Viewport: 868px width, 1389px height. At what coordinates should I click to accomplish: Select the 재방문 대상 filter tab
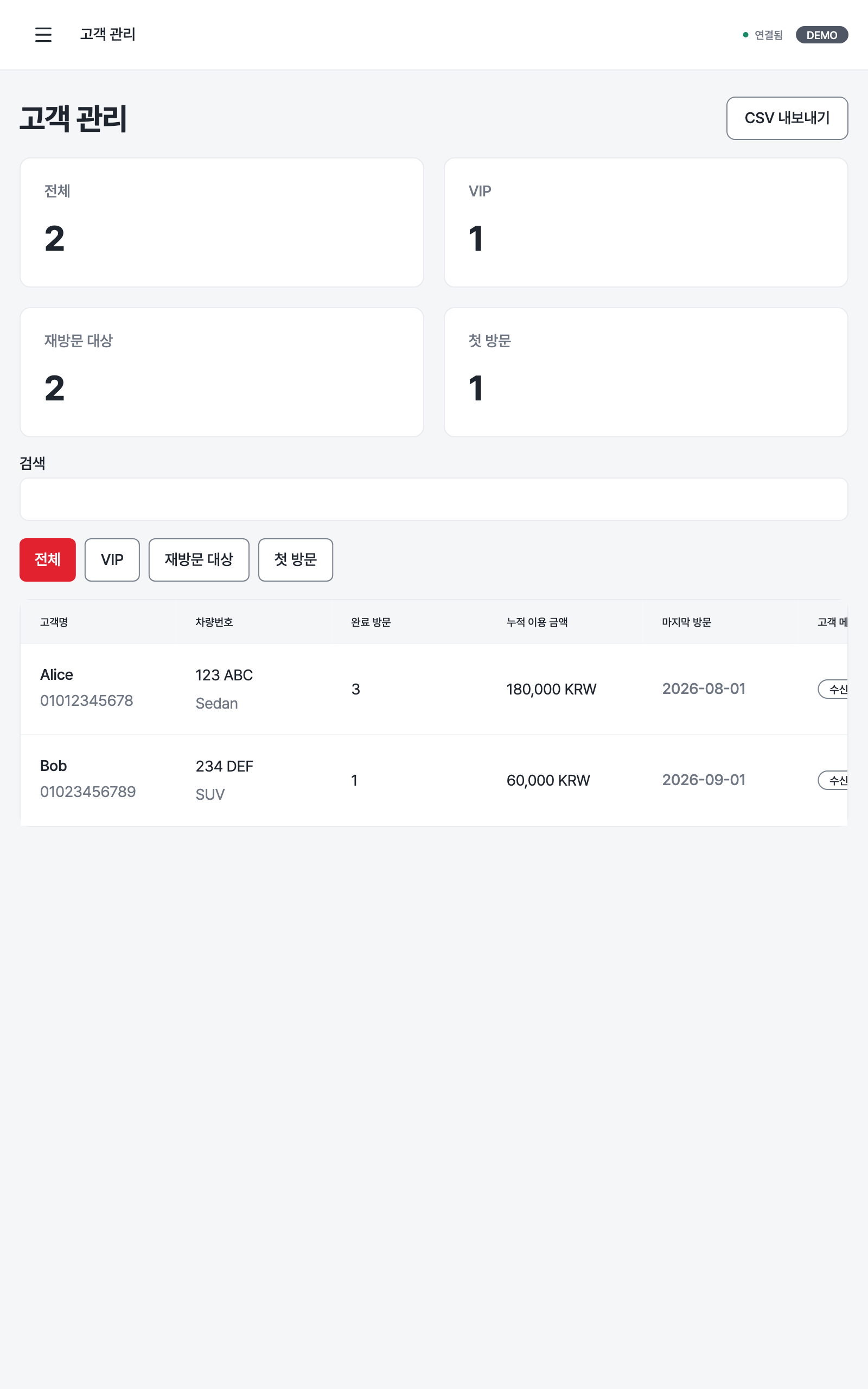coord(199,559)
